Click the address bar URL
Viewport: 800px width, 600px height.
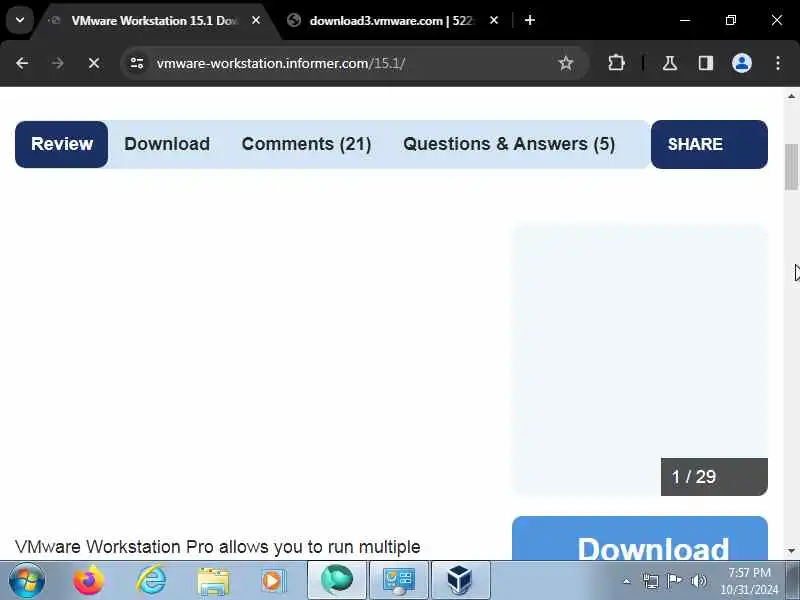281,63
